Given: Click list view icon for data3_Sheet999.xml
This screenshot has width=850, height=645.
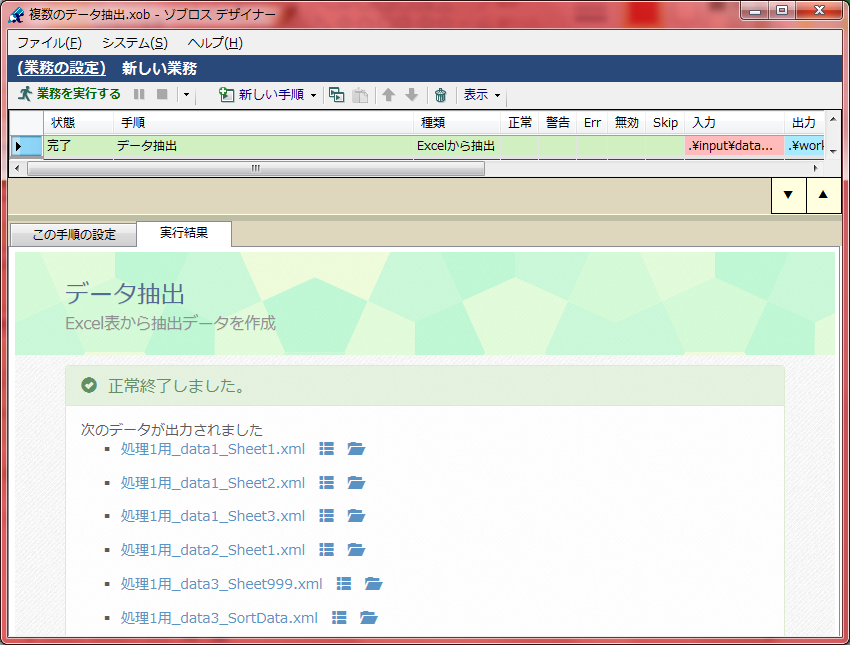Looking at the screenshot, I should click(x=344, y=584).
